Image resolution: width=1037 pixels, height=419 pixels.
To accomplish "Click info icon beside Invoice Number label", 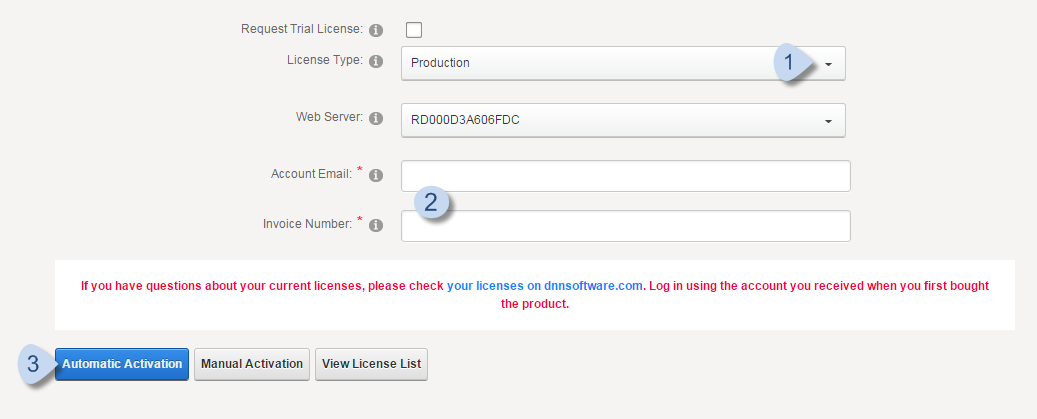I will 376,226.
